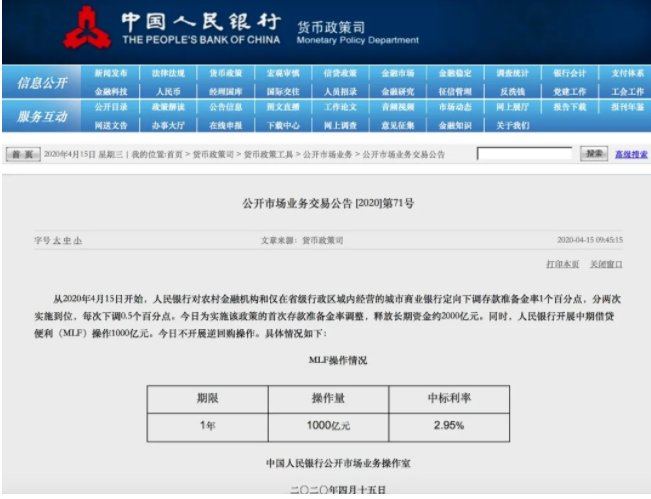
Task: Click the 首页 home button
Action: (23, 154)
